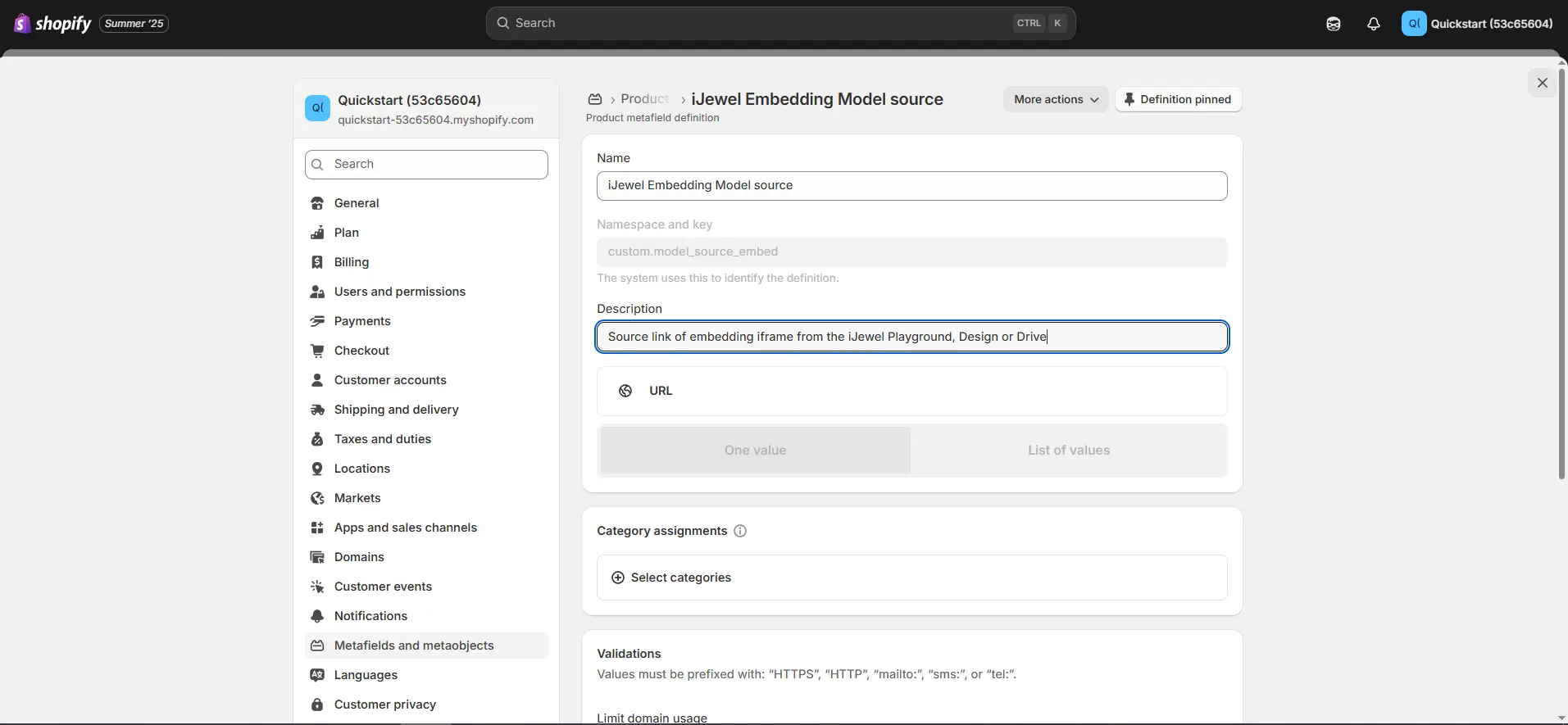
Task: Click the Category assignments info icon
Action: click(740, 531)
